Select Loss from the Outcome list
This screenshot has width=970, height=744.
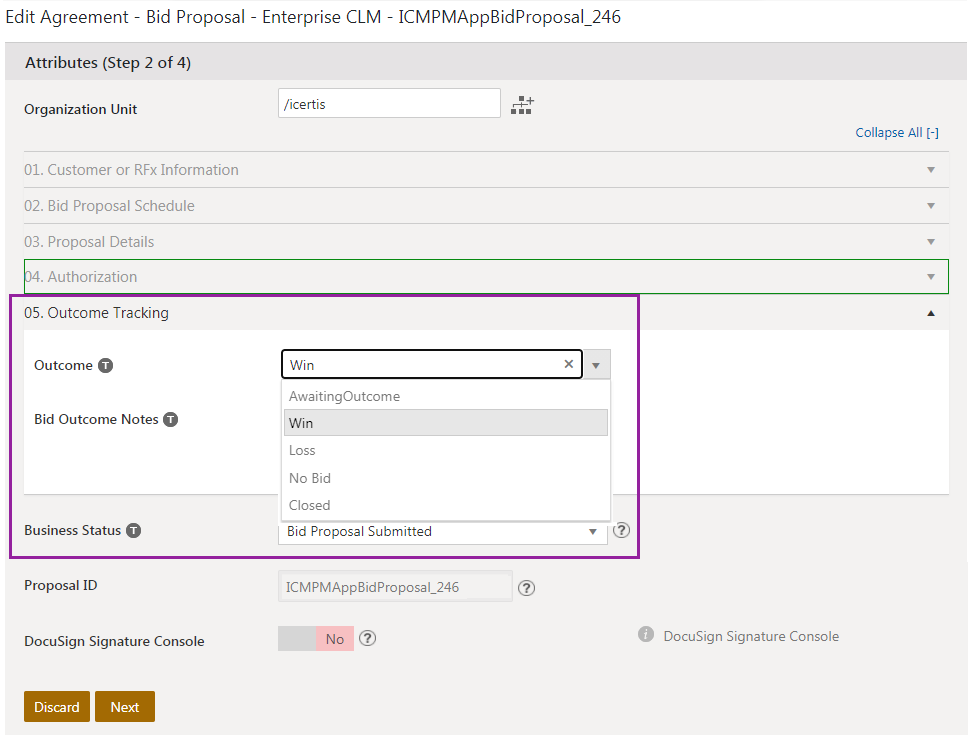(302, 451)
